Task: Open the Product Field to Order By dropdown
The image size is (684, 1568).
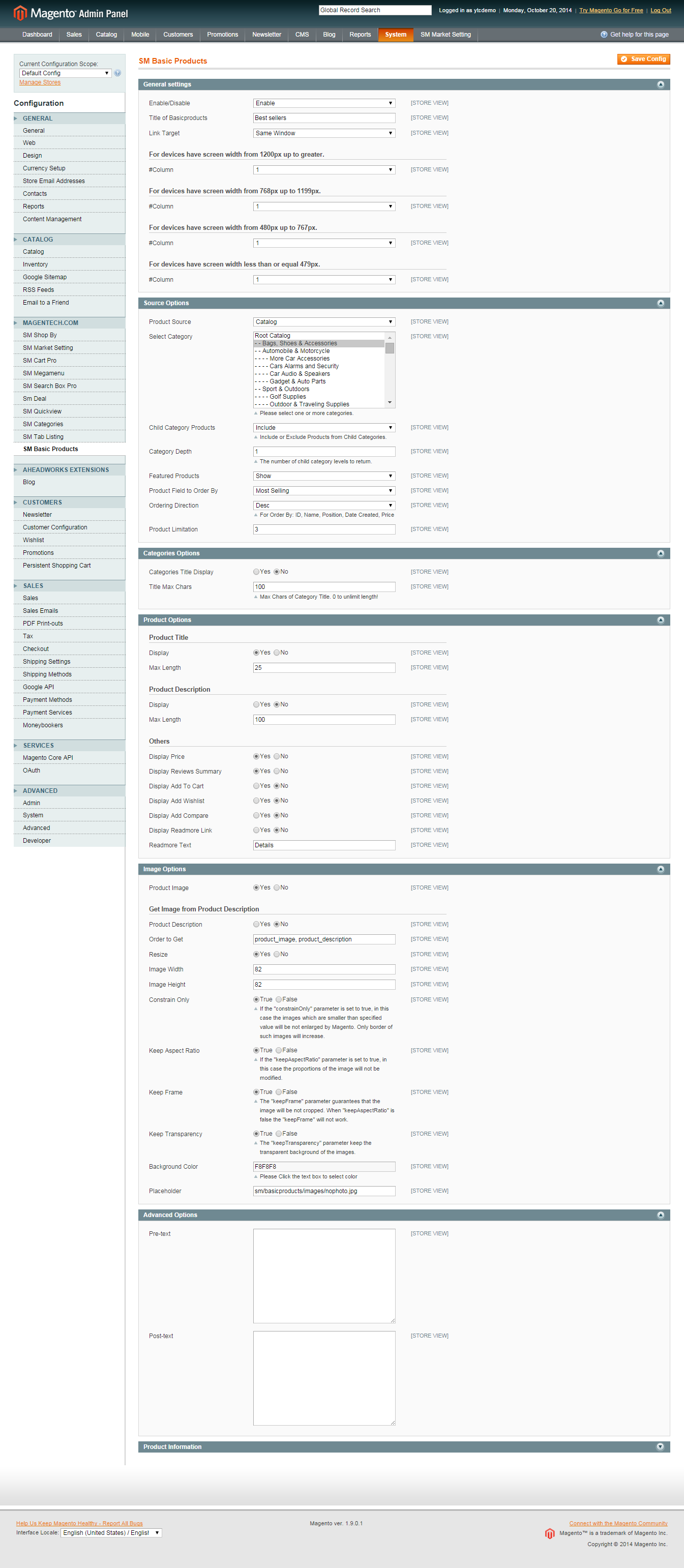Action: click(x=324, y=491)
